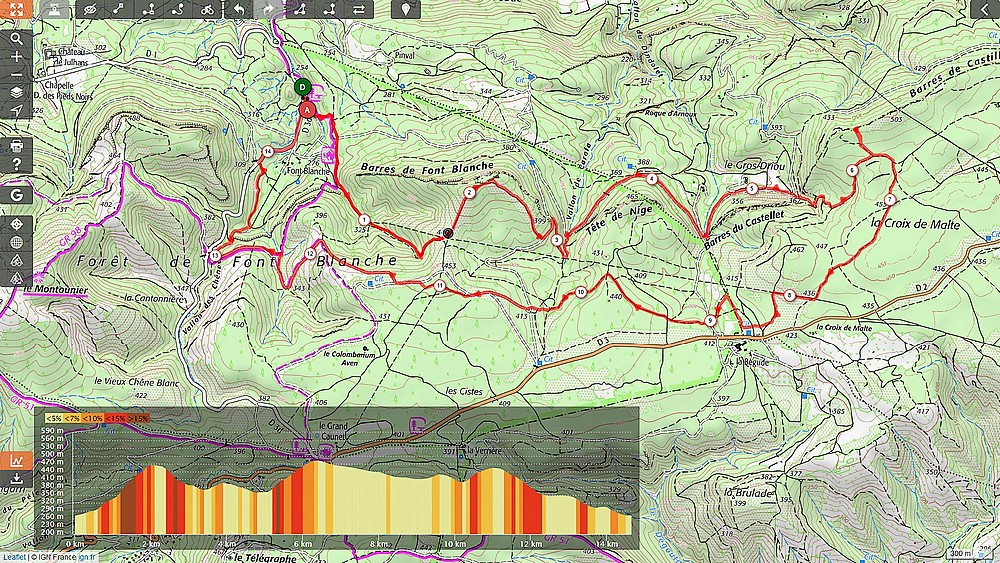The height and width of the screenshot is (563, 1000).
Task: Click waypoint marker 1 on the route
Action: (364, 220)
